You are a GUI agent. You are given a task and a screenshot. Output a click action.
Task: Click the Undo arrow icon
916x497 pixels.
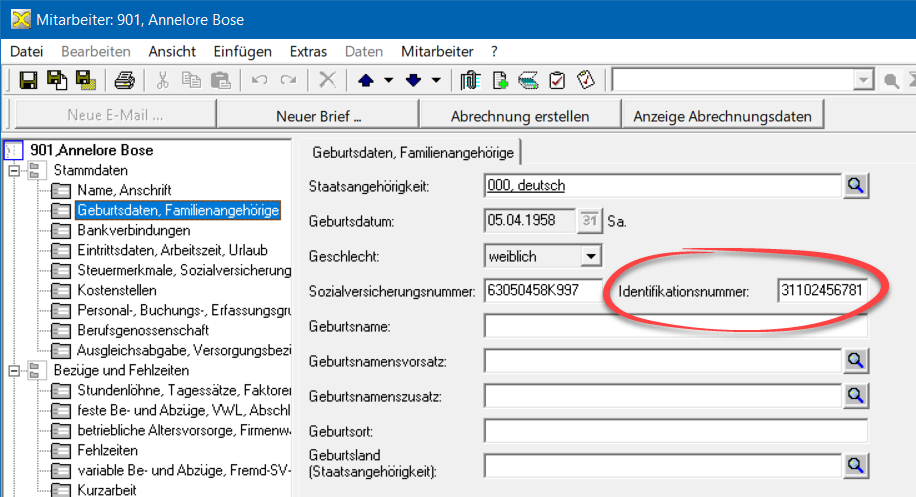[x=259, y=80]
